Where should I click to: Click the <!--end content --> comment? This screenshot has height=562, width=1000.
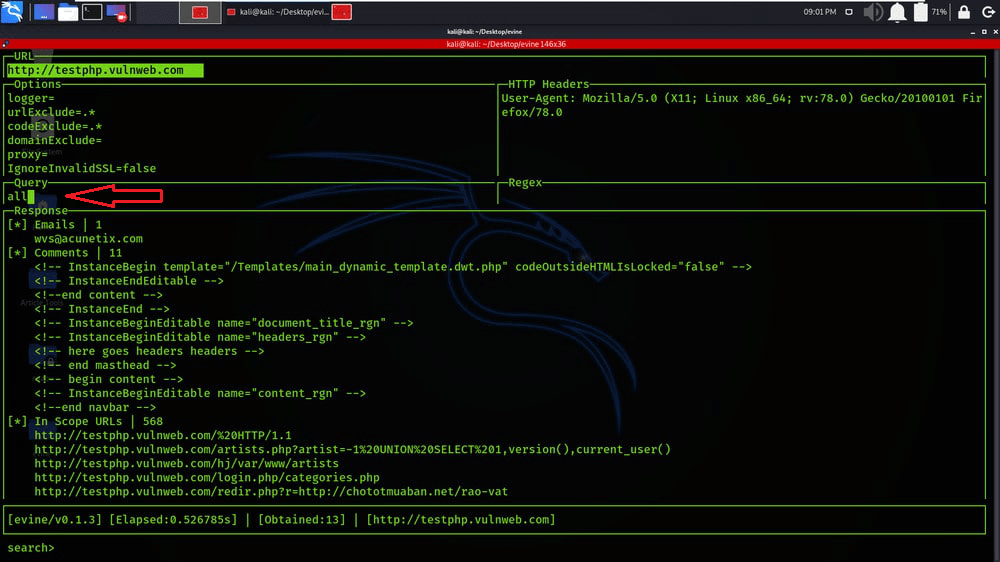click(98, 295)
